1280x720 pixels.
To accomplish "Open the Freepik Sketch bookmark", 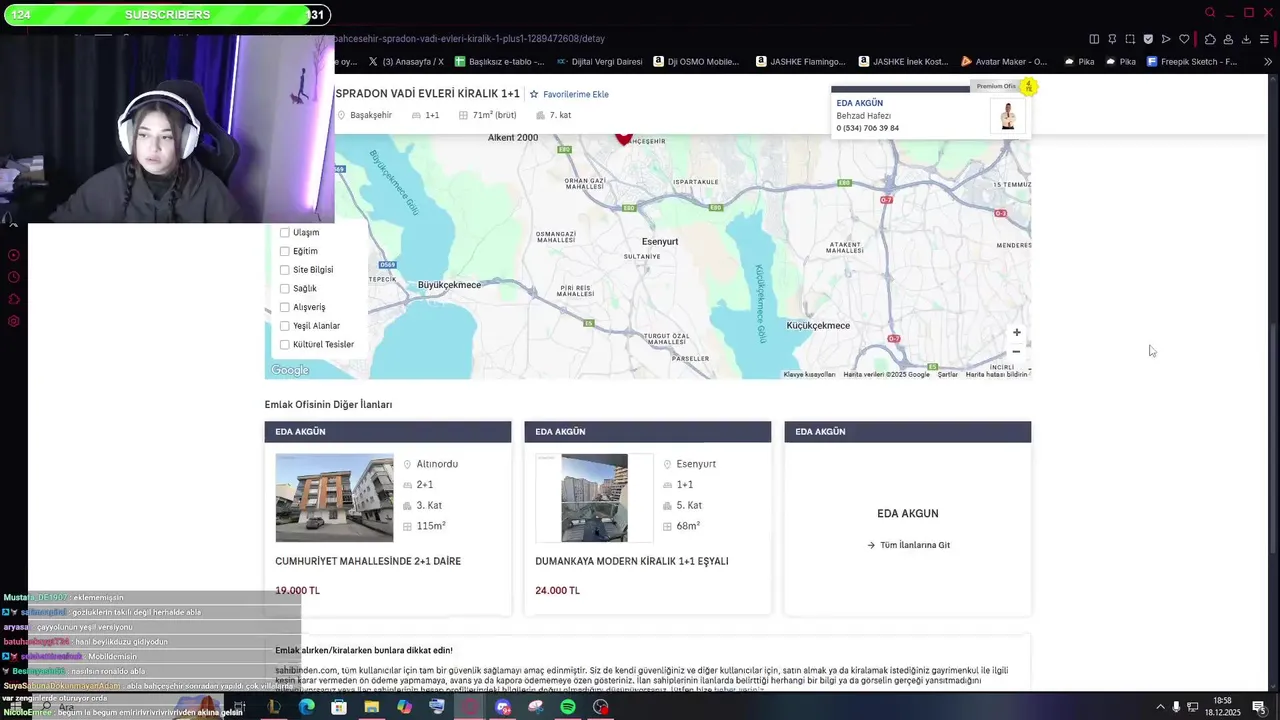I will coord(1192,62).
